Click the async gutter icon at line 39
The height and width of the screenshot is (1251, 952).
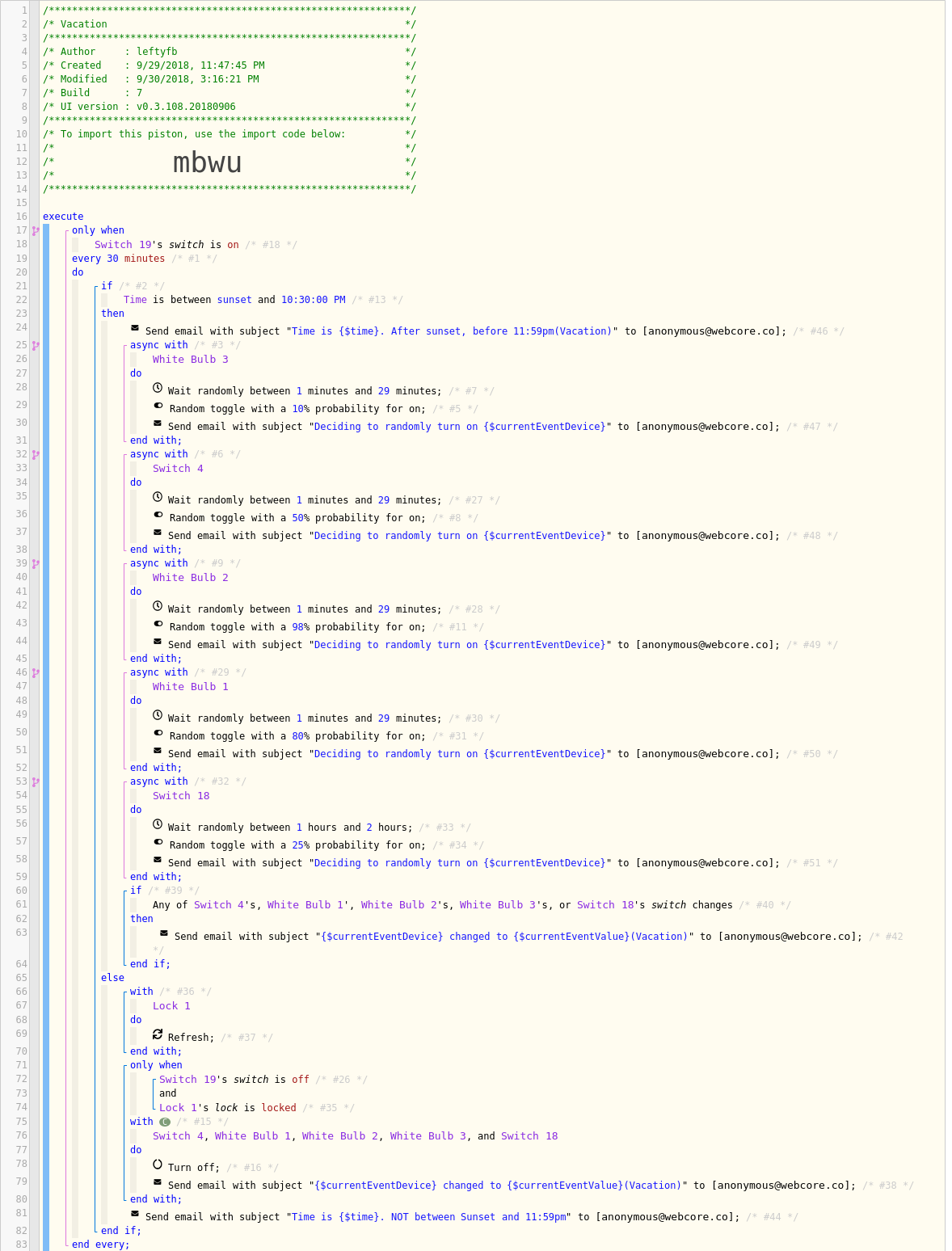pyautogui.click(x=36, y=563)
